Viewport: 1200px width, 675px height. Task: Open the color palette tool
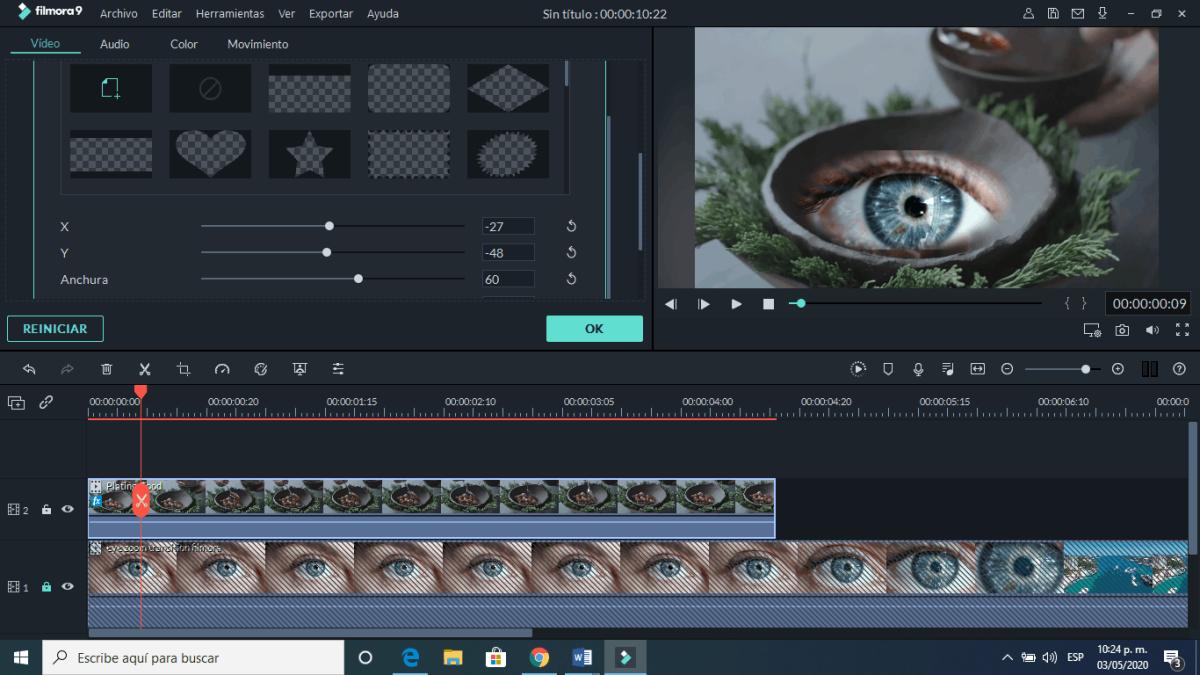point(261,369)
